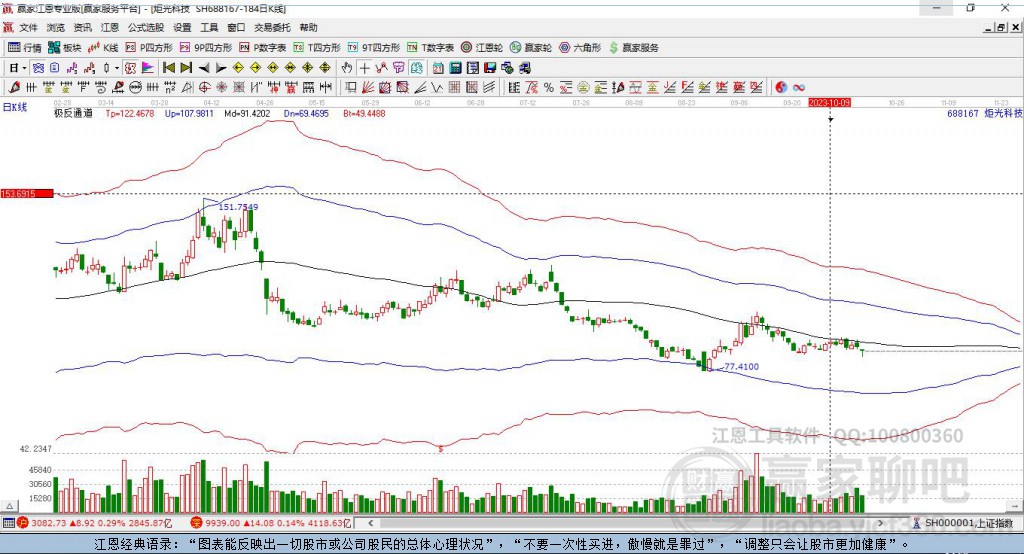
Task: Open the 帮助 menu
Action: (308, 27)
